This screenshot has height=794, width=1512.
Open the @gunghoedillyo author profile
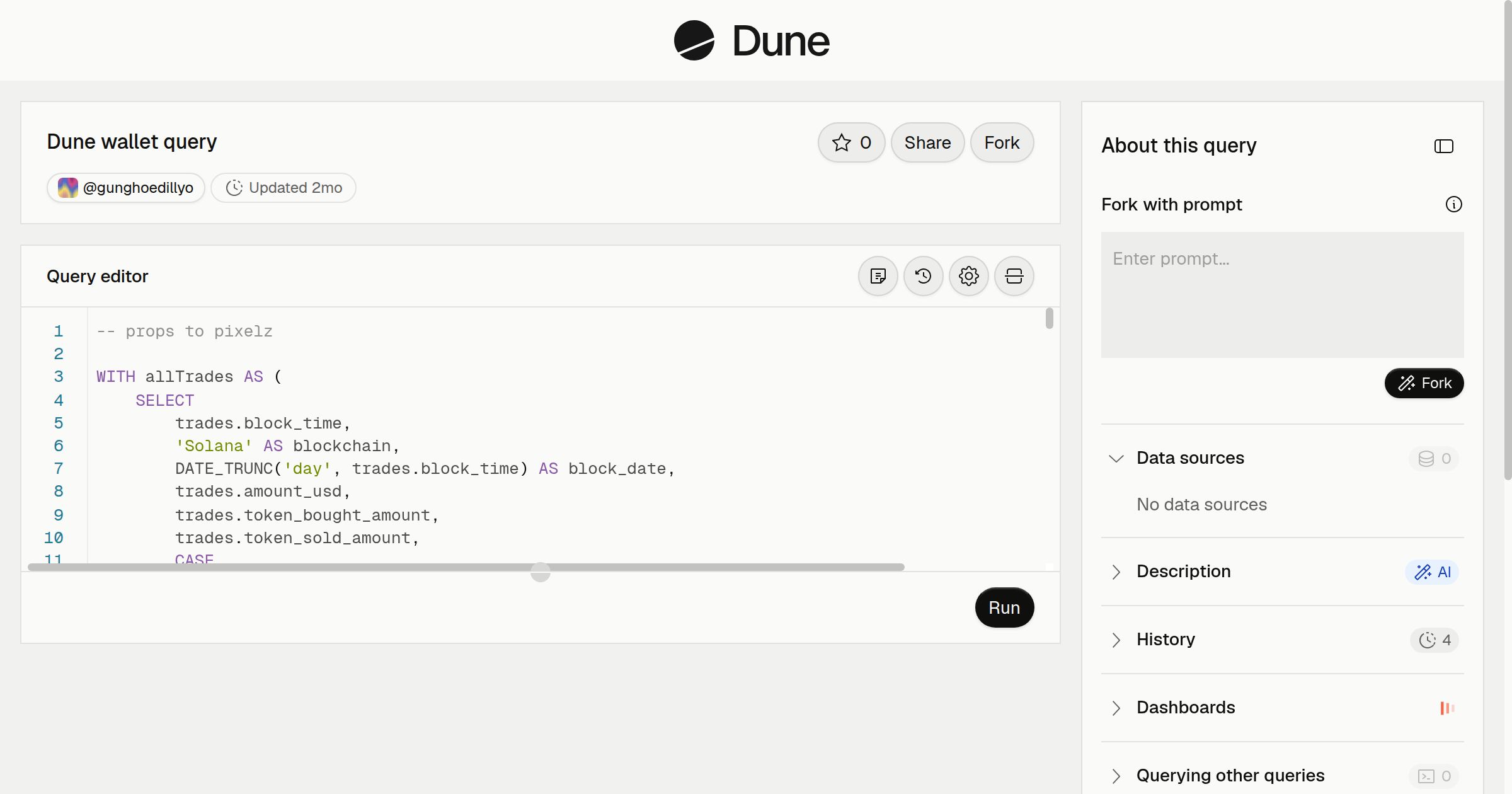pyautogui.click(x=126, y=188)
